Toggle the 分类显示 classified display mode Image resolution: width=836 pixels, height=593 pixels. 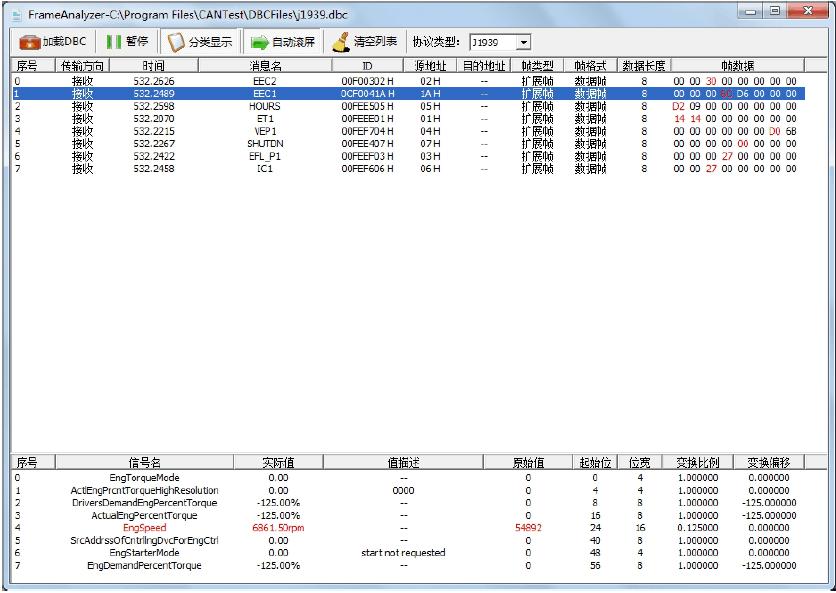[177, 43]
